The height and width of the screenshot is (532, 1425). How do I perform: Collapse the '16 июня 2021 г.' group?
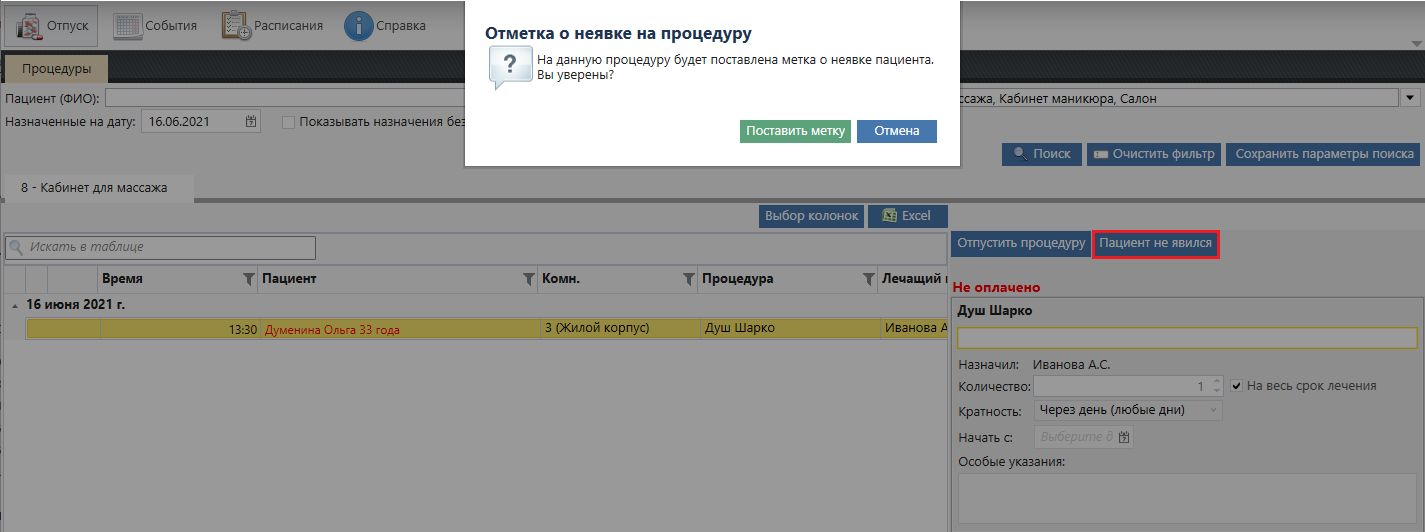point(14,305)
